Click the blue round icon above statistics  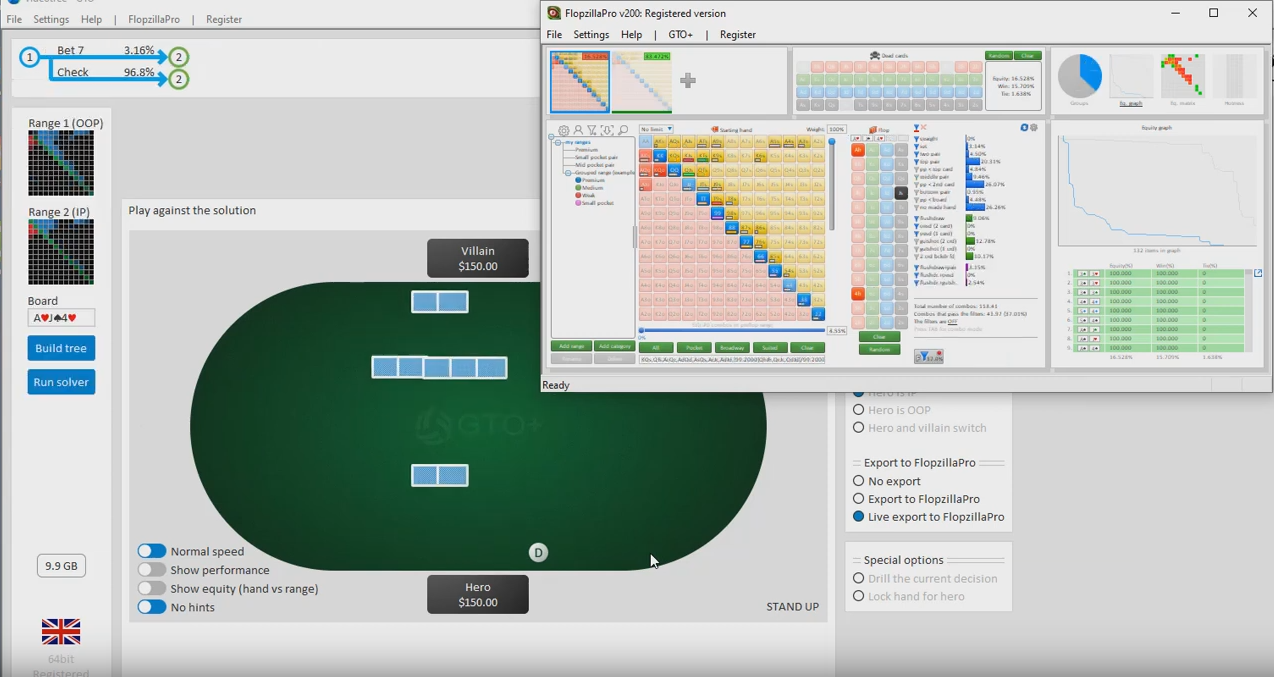1024,128
